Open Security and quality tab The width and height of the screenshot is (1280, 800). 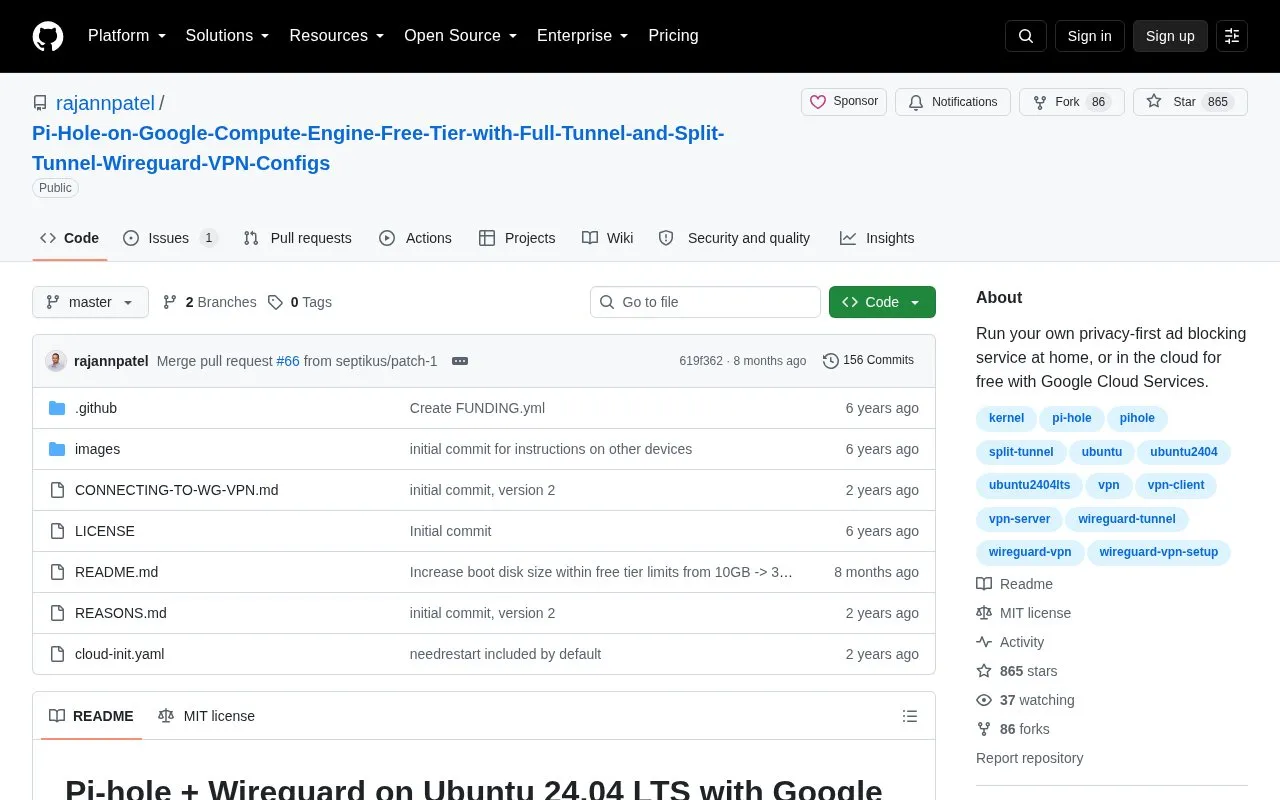(x=734, y=238)
